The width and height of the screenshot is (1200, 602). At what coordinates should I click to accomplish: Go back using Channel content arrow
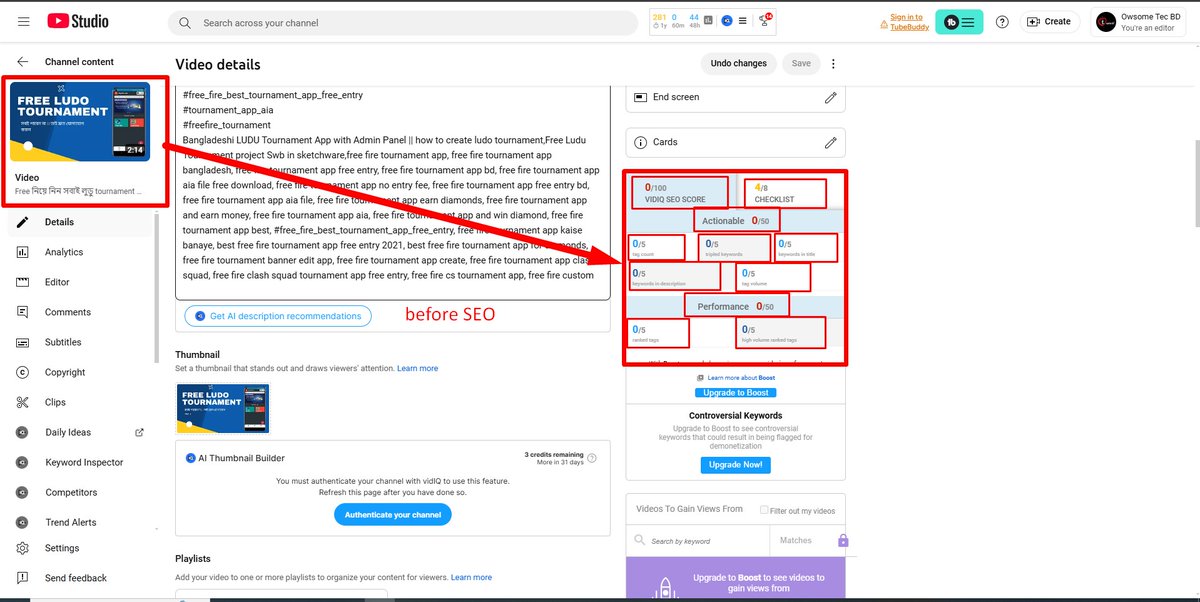(x=23, y=62)
